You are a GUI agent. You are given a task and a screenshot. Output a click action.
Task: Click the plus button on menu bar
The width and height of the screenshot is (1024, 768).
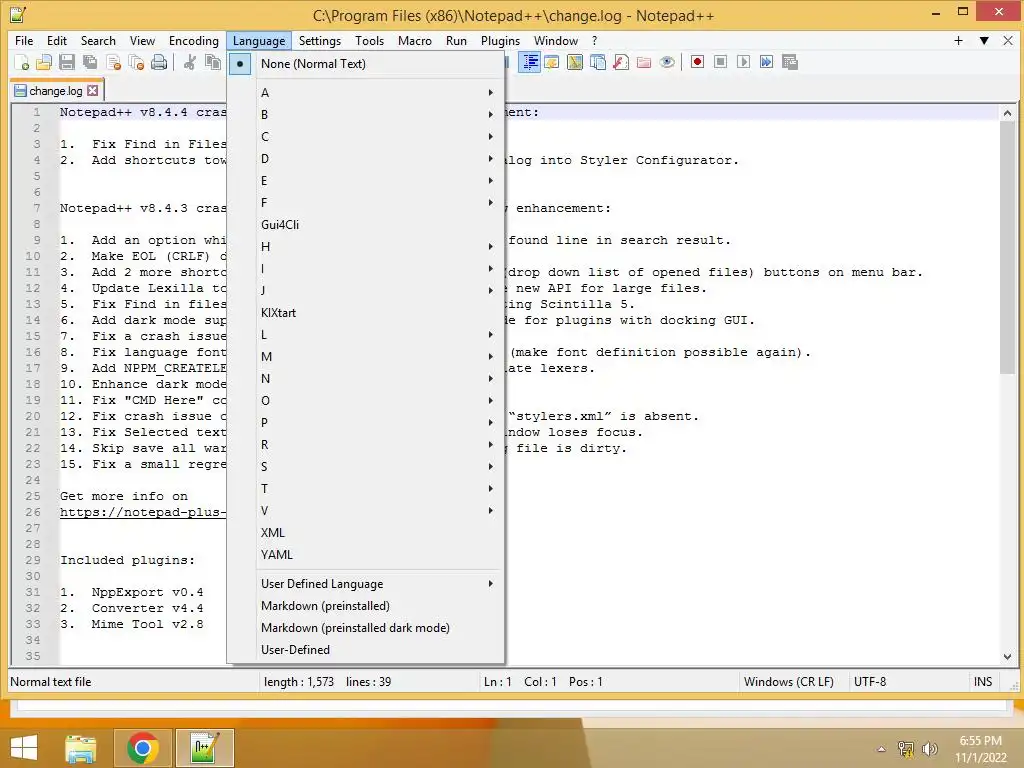tap(958, 40)
